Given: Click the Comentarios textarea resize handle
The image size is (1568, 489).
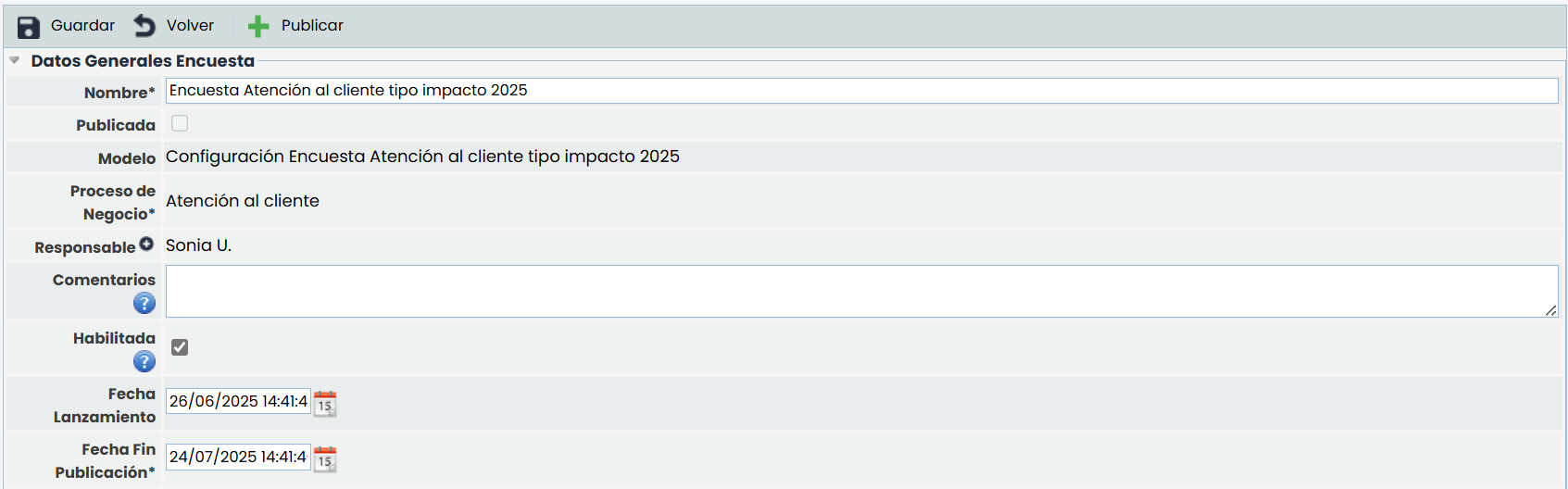Looking at the screenshot, I should 1551,311.
